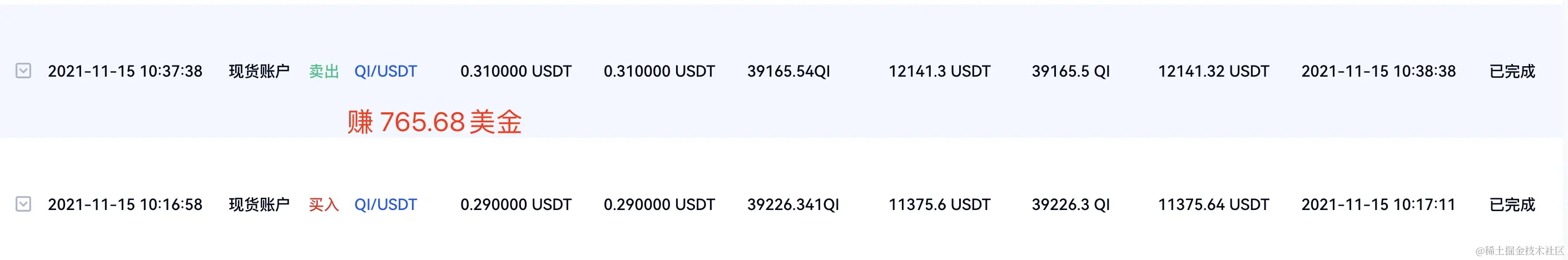Click the 2021-11-15 10:17:11 completion time
Viewport: 1568px width, 260px height.
(x=1378, y=204)
